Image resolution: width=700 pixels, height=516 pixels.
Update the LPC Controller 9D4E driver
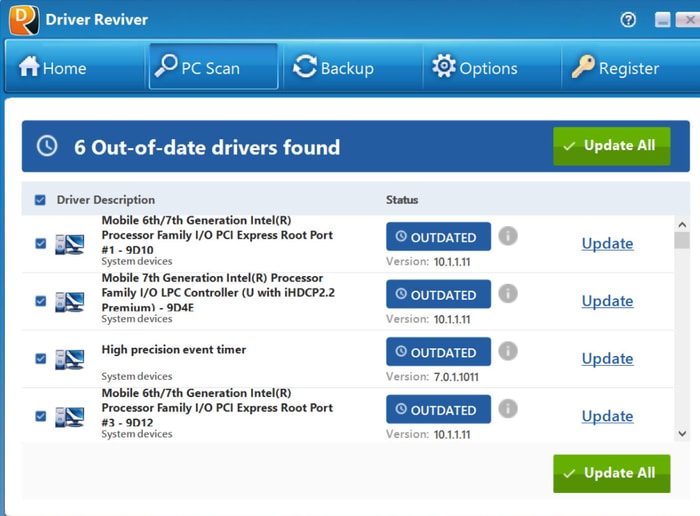tap(608, 301)
